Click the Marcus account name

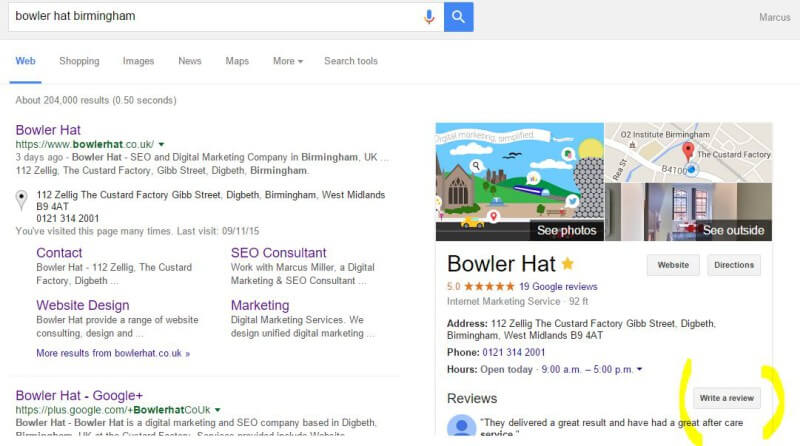pyautogui.click(x=774, y=17)
